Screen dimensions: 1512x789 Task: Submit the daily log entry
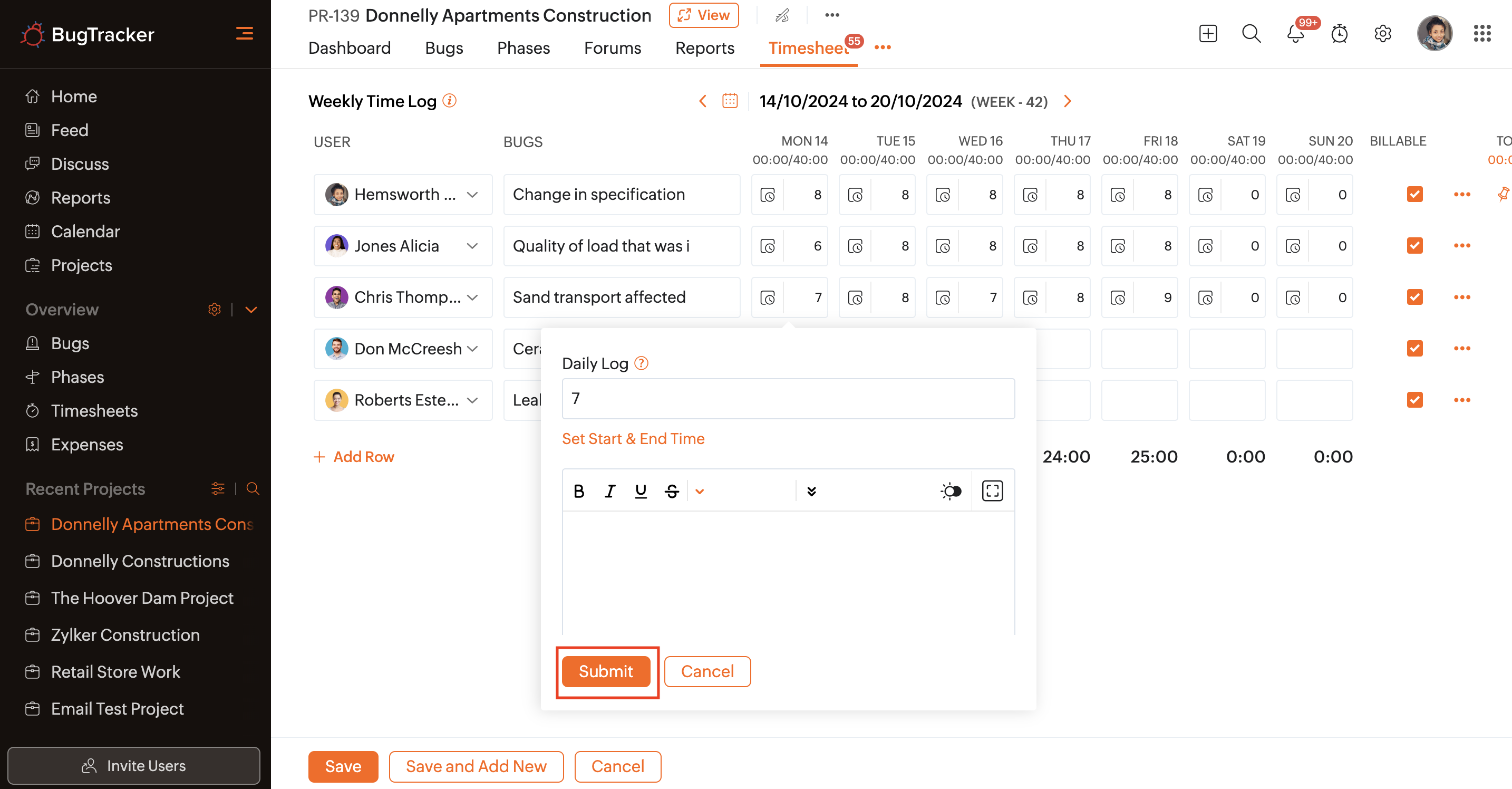606,671
